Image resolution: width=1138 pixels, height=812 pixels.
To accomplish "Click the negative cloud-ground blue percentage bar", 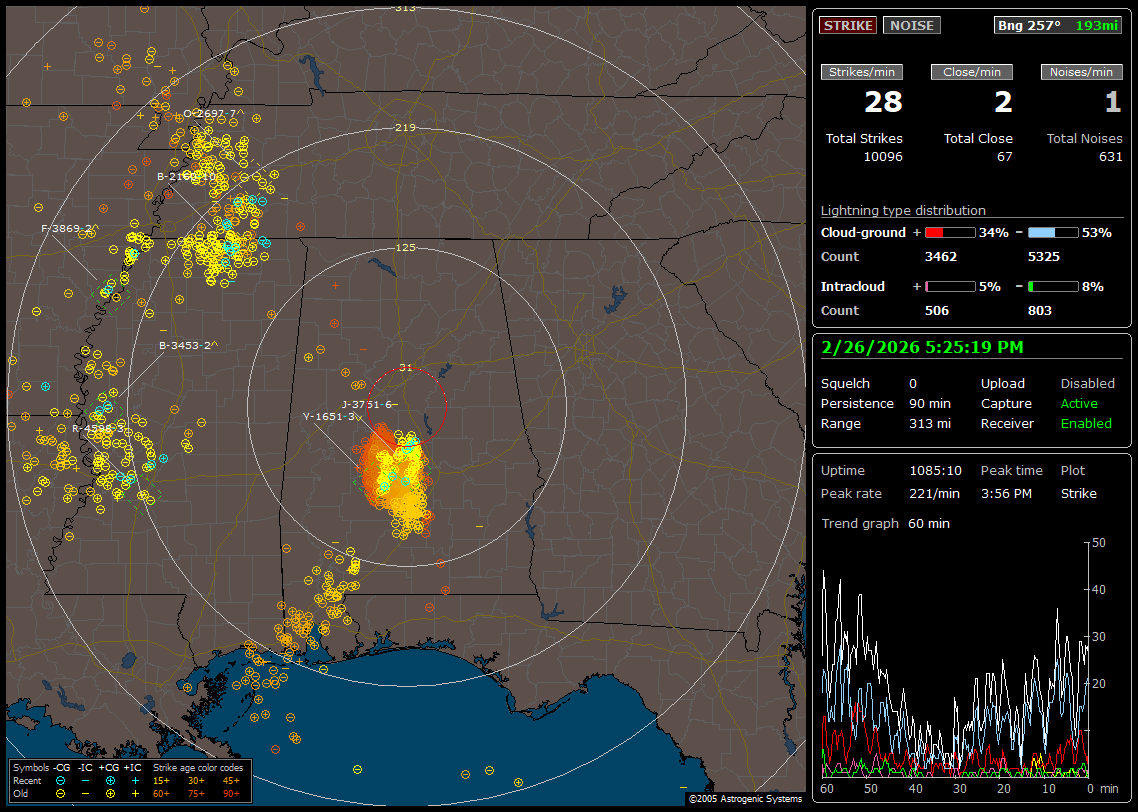I will pos(1053,233).
